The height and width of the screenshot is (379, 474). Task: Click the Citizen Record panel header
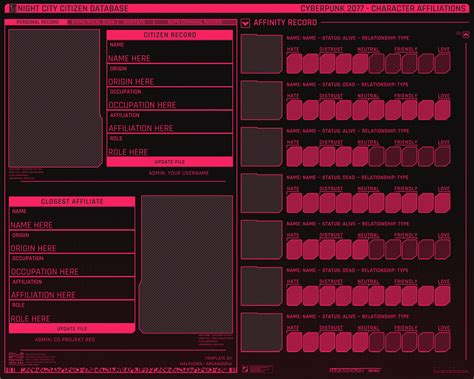(170, 35)
